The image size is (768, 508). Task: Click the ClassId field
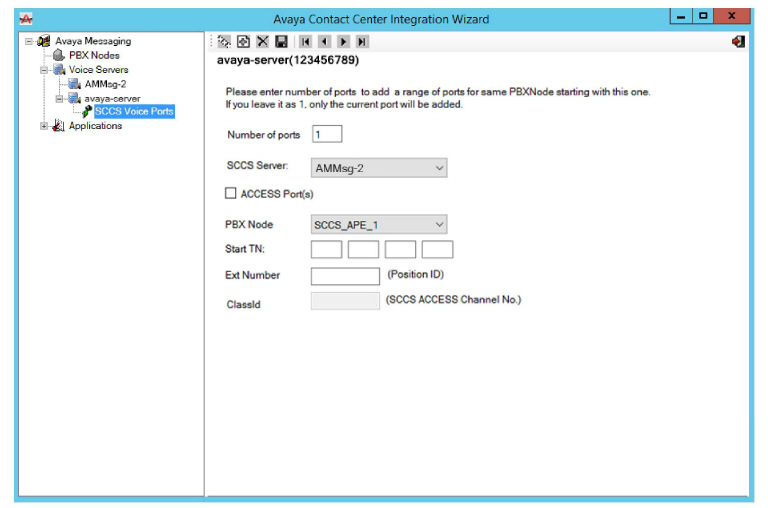click(345, 301)
